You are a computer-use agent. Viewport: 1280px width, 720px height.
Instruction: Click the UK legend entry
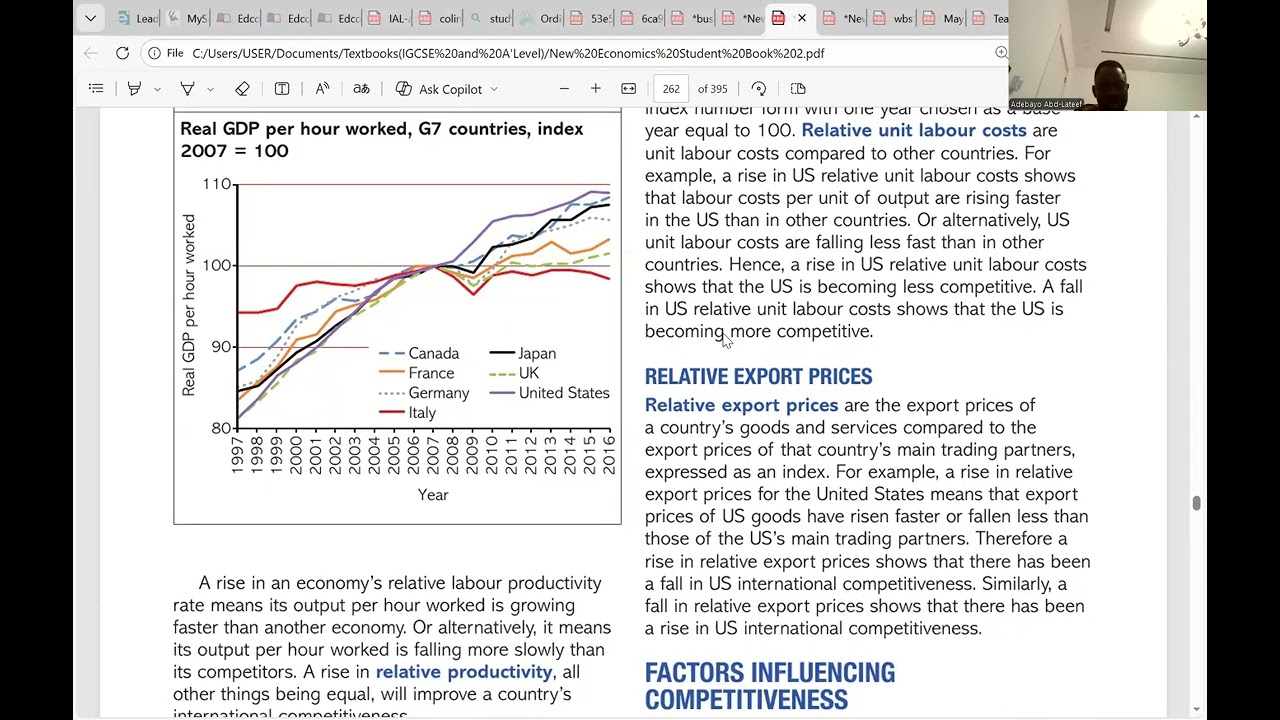514,373
